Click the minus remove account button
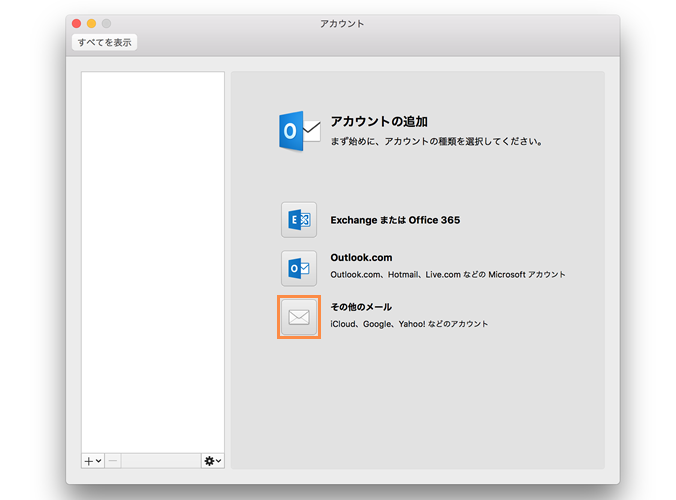Screen dimensions: 676x500 pos(113,461)
